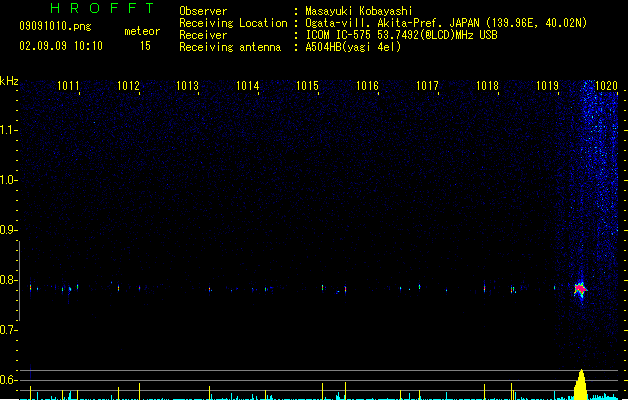The width and height of the screenshot is (629, 400).
Task: Click the 0.9 kHz frequency label
Action: pos(8,230)
